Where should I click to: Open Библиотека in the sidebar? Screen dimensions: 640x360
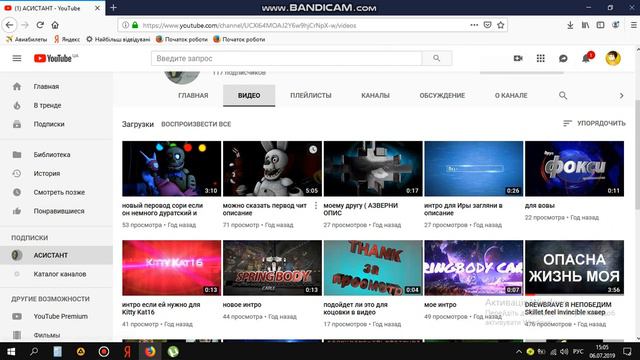click(x=56, y=155)
